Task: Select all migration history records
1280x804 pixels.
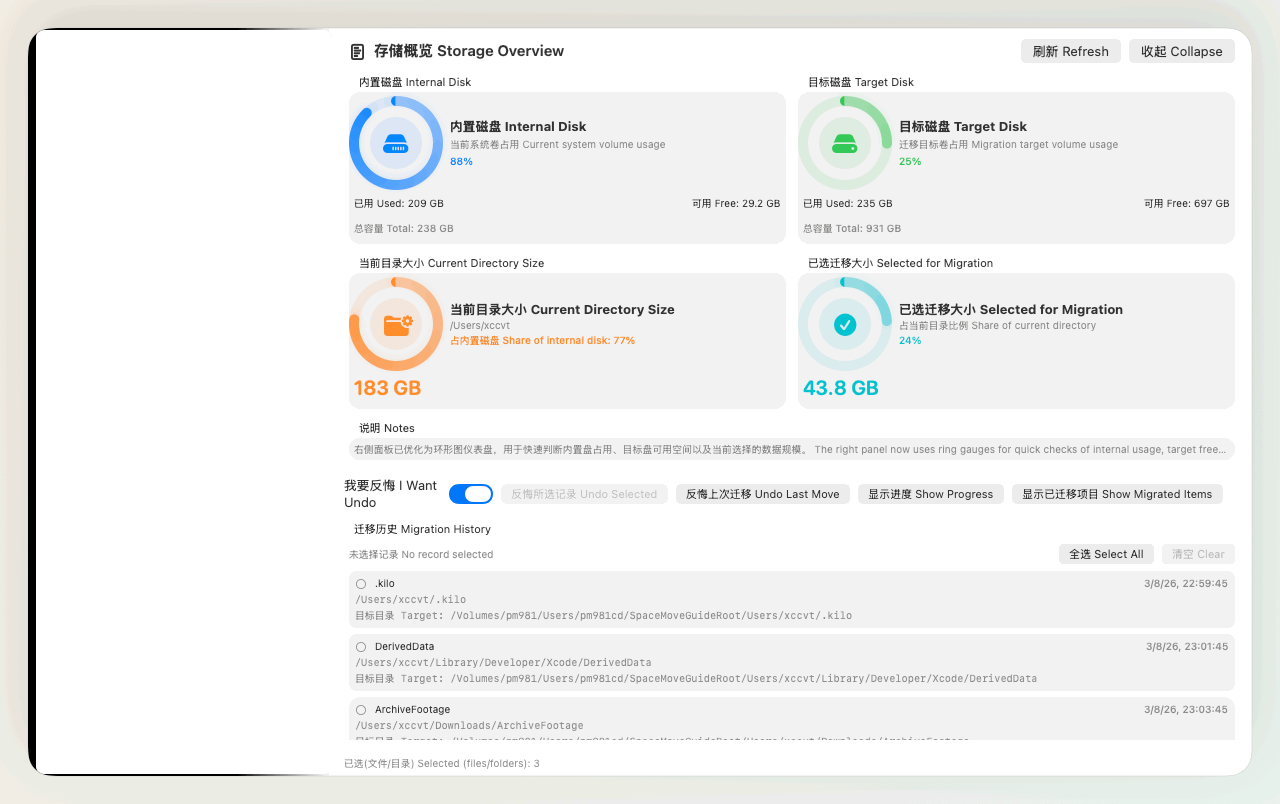Action: [1105, 554]
